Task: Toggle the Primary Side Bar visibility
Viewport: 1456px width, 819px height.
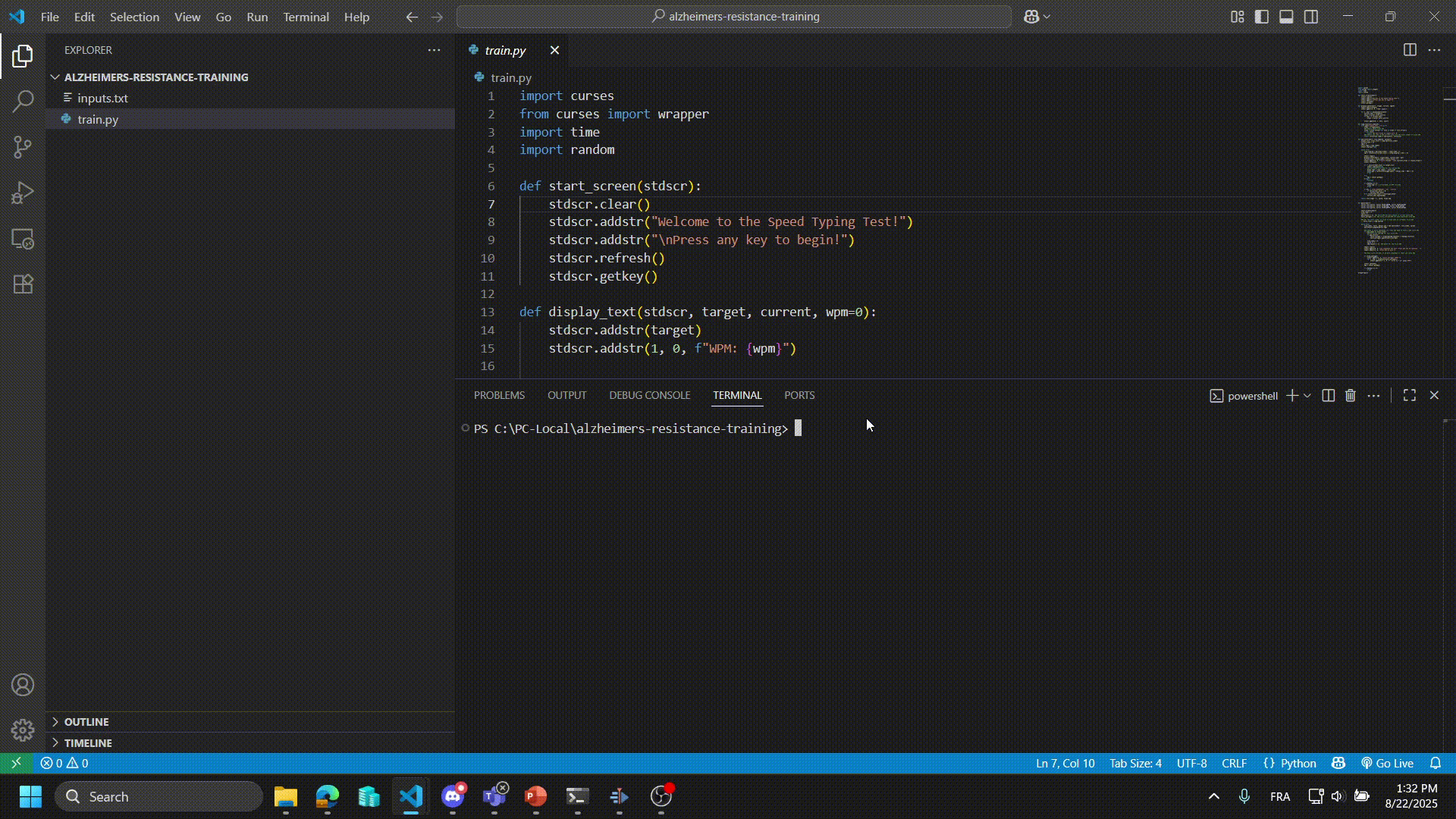Action: (x=1261, y=16)
